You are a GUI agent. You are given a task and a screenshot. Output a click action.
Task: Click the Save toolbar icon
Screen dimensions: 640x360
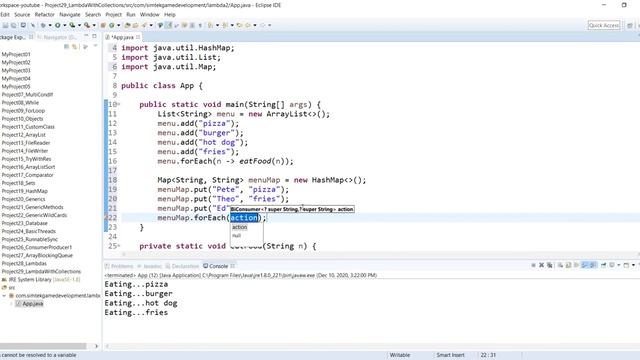(5, 25)
